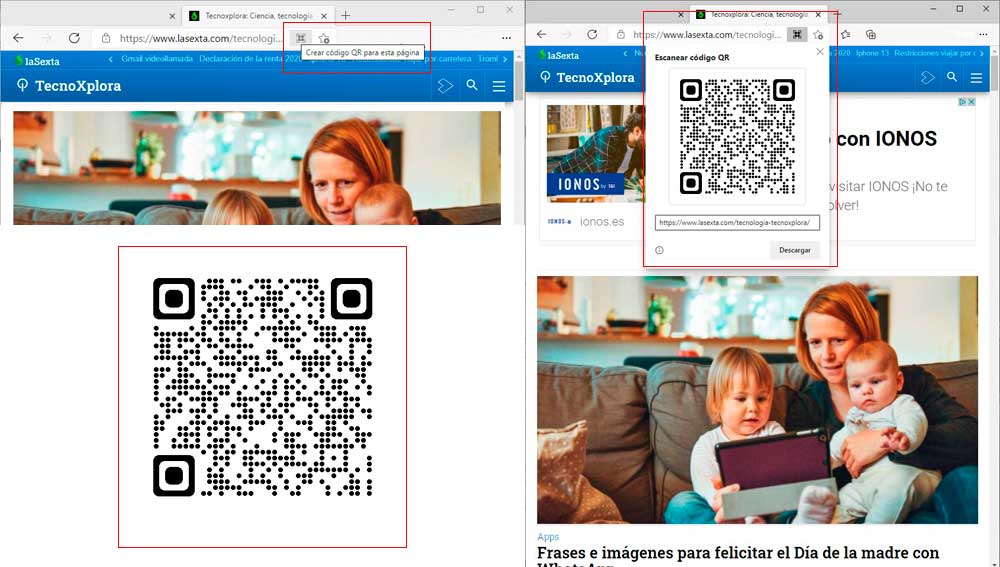This screenshot has width=1000, height=567.
Task: Open the AdChoices icon on the ad
Action: pyautogui.click(x=964, y=101)
